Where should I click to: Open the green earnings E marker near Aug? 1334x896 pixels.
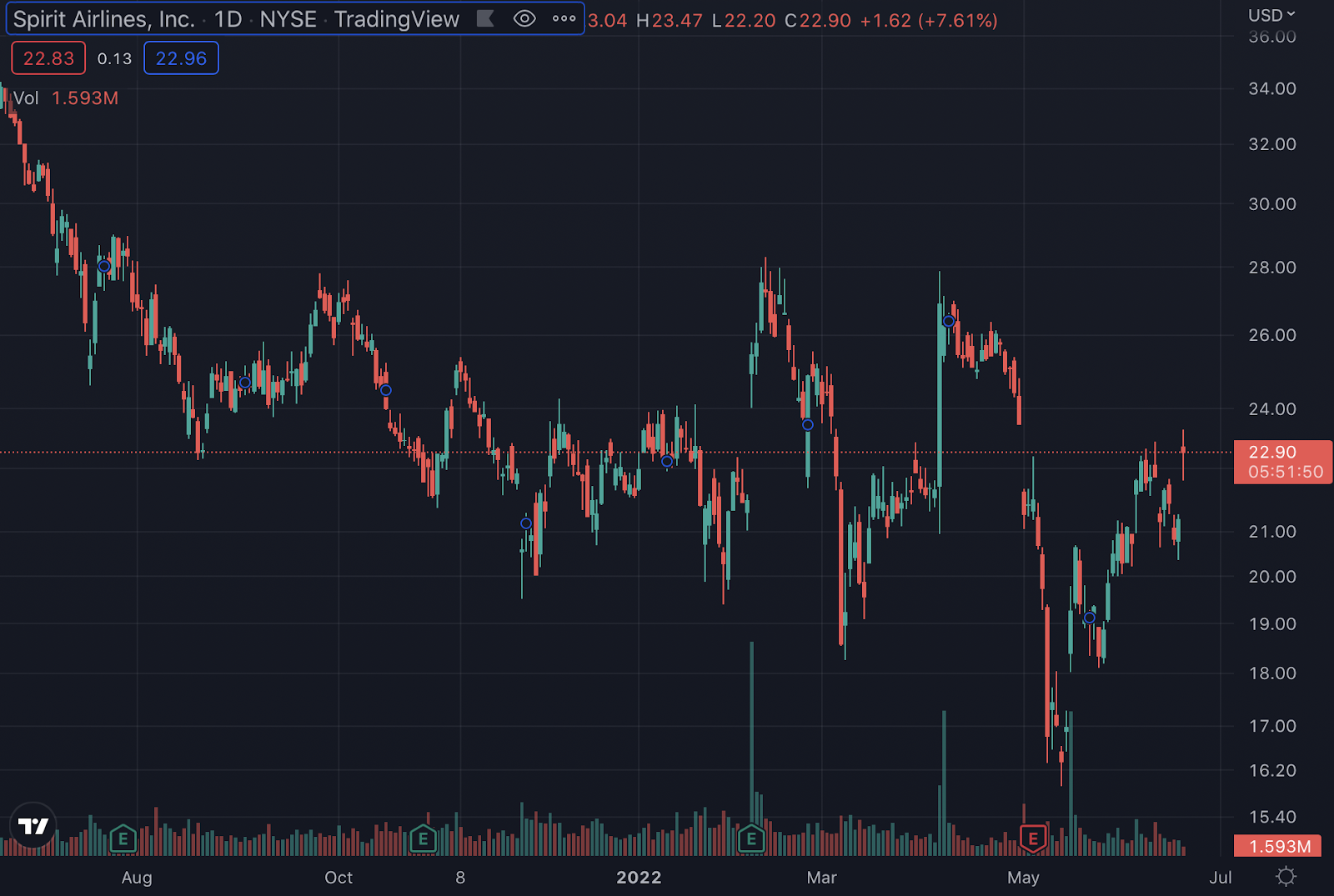(123, 838)
